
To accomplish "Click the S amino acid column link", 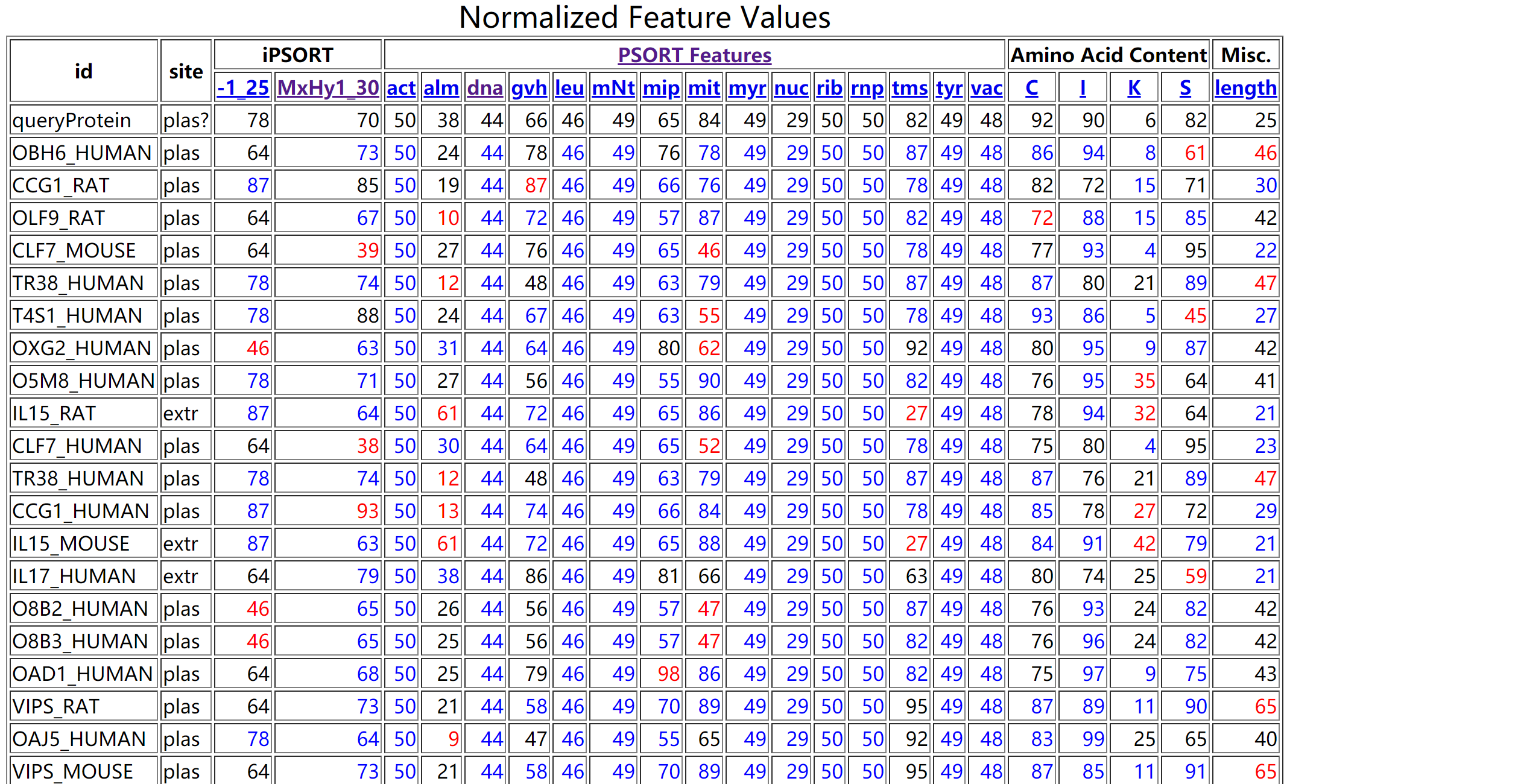I will 1184,87.
